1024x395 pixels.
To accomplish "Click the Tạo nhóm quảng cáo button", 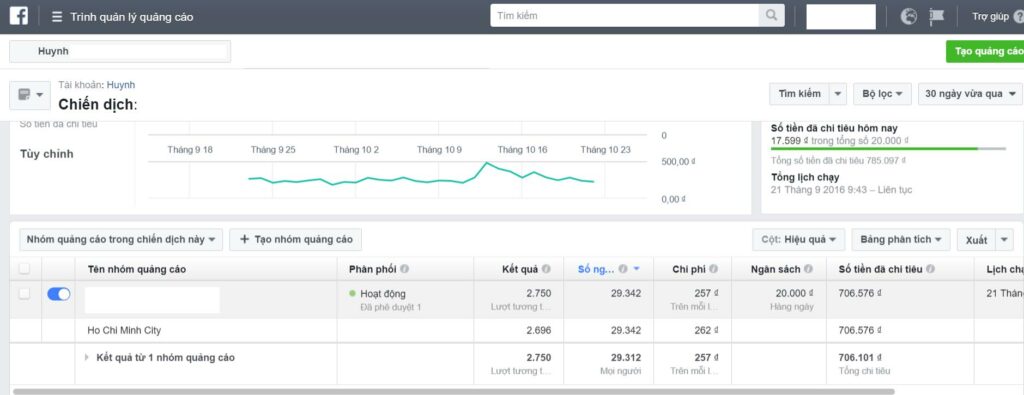I will tap(295, 240).
